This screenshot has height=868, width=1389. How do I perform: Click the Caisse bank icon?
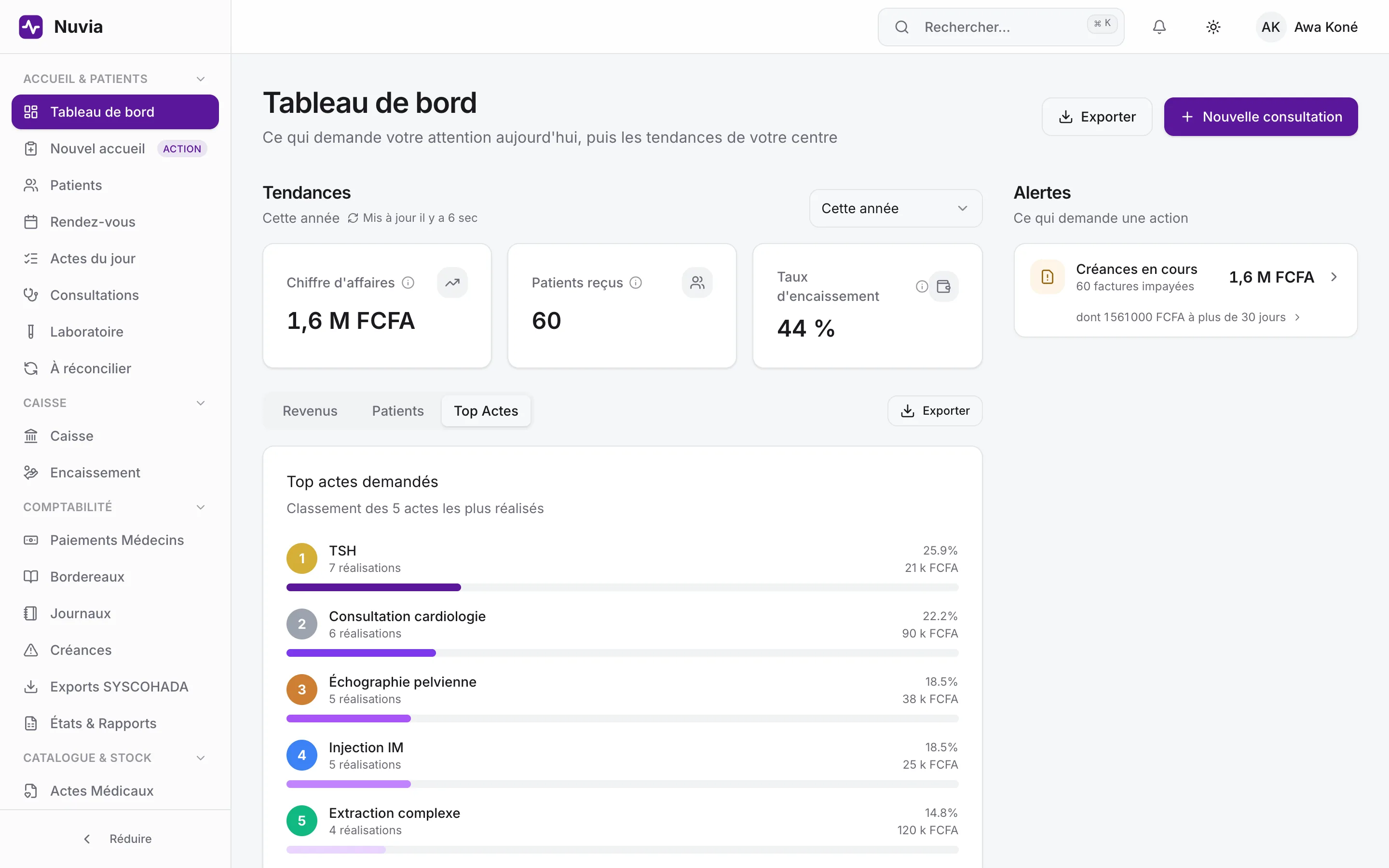tap(31, 436)
